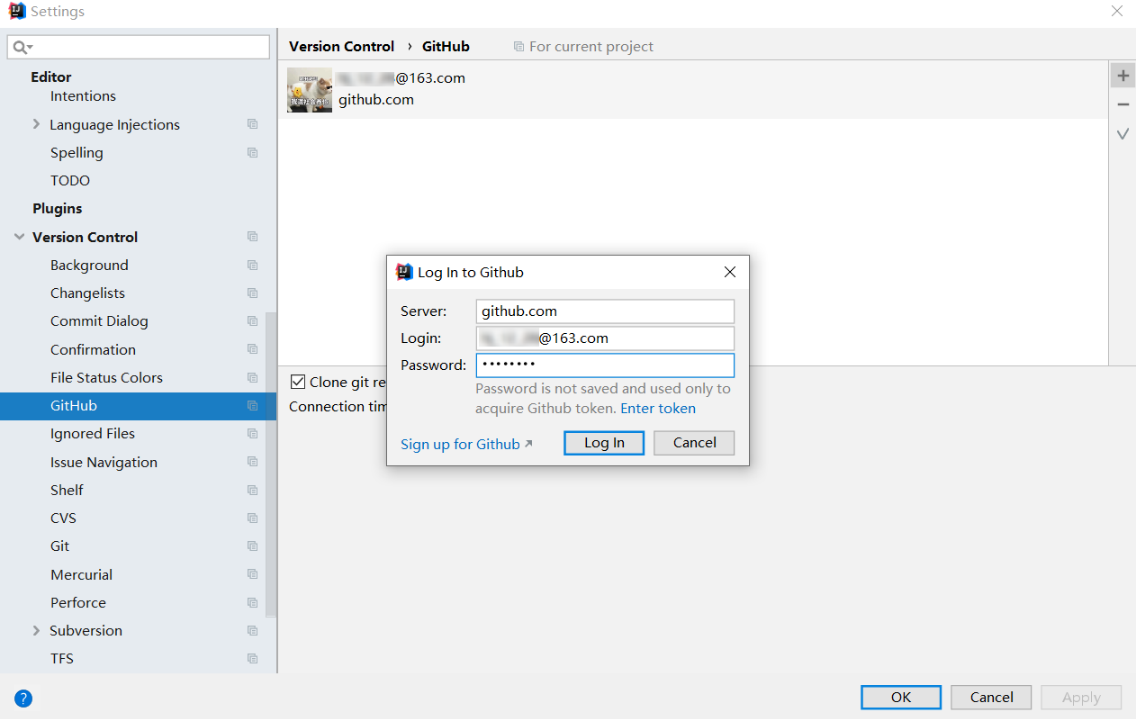Open the Commit Dialog settings page
Viewport: 1136px width, 719px height.
[x=99, y=321]
